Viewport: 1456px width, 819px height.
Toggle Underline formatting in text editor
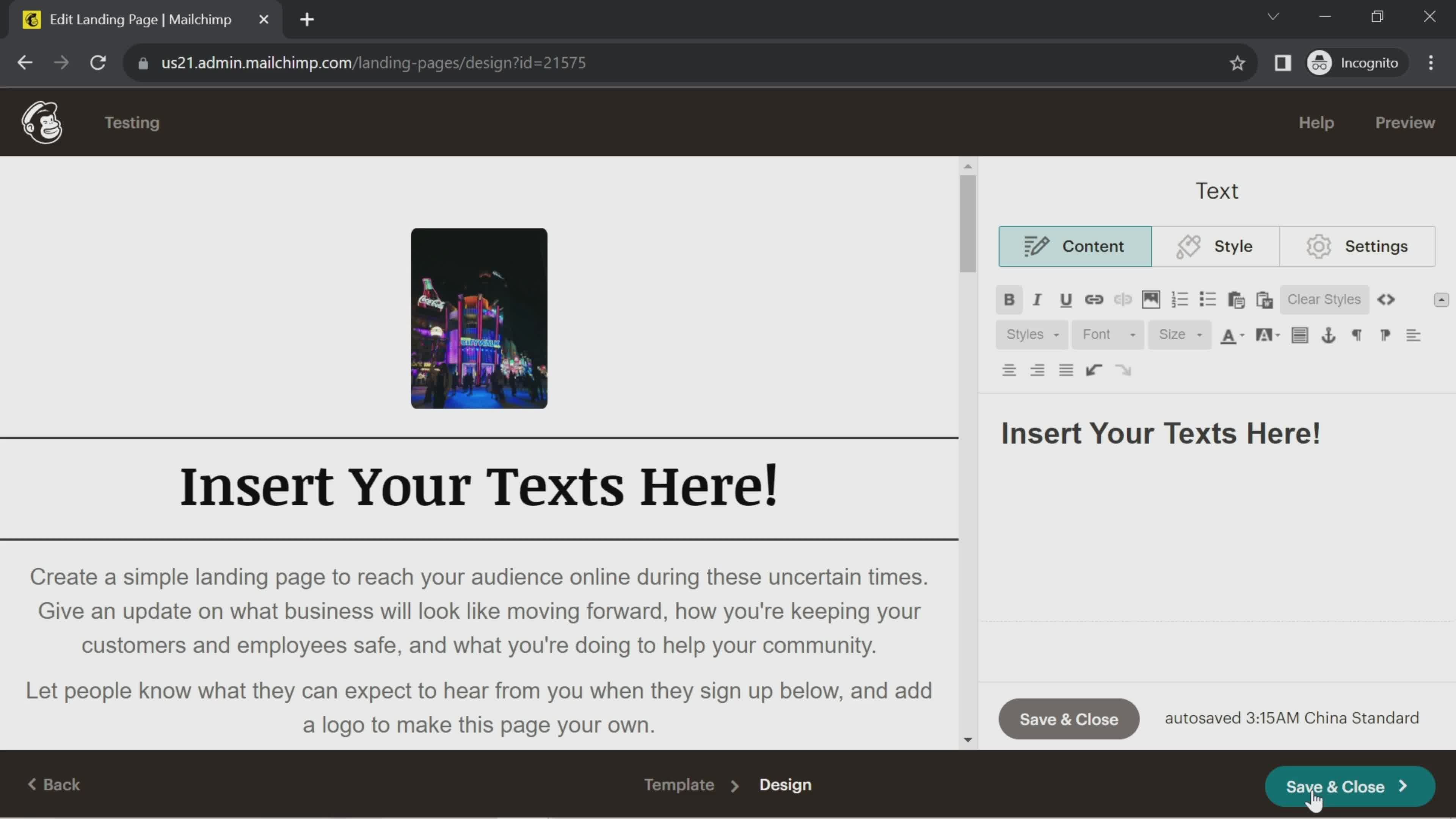point(1065,299)
